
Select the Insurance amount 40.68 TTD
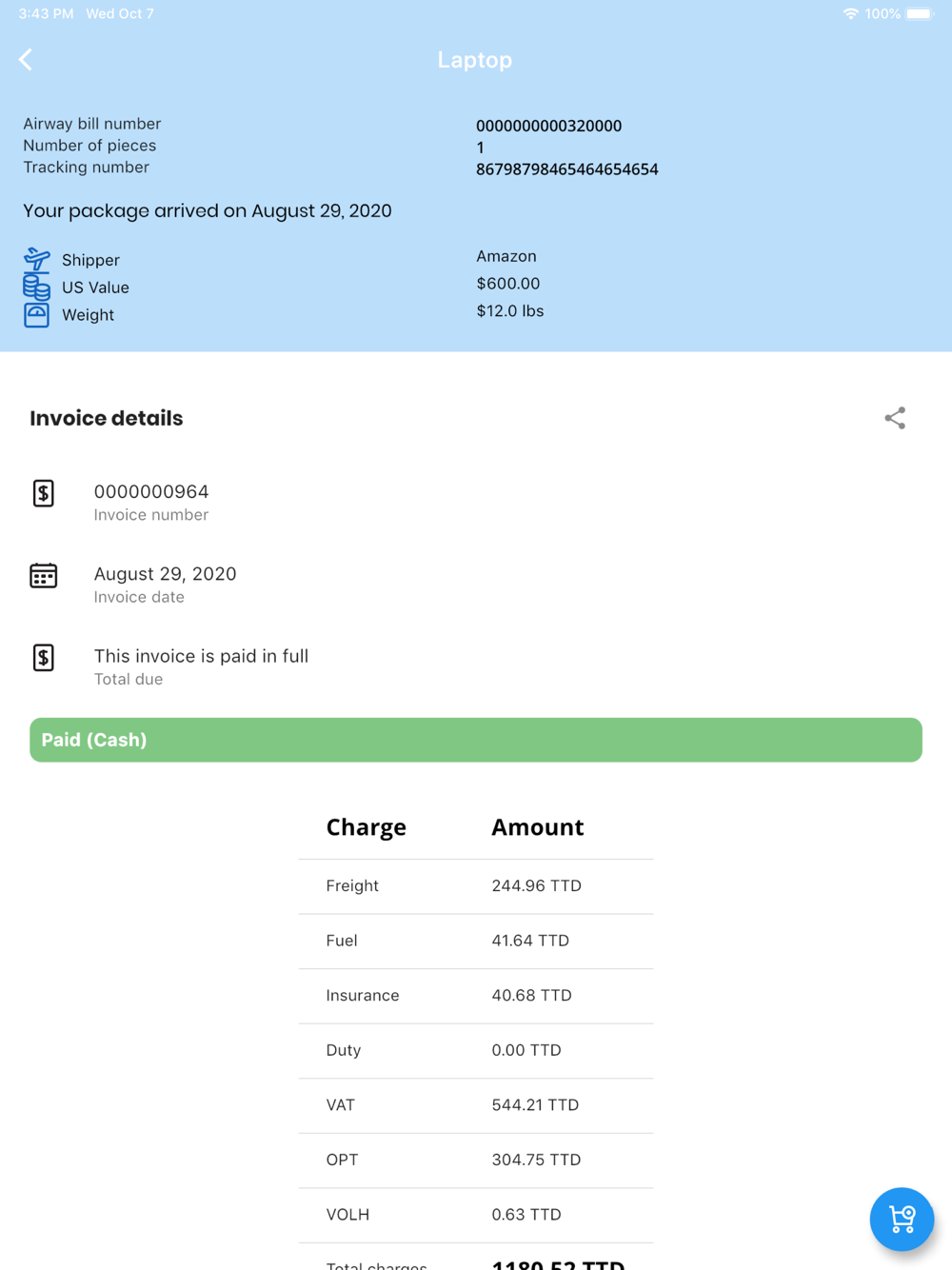pyautogui.click(x=532, y=995)
